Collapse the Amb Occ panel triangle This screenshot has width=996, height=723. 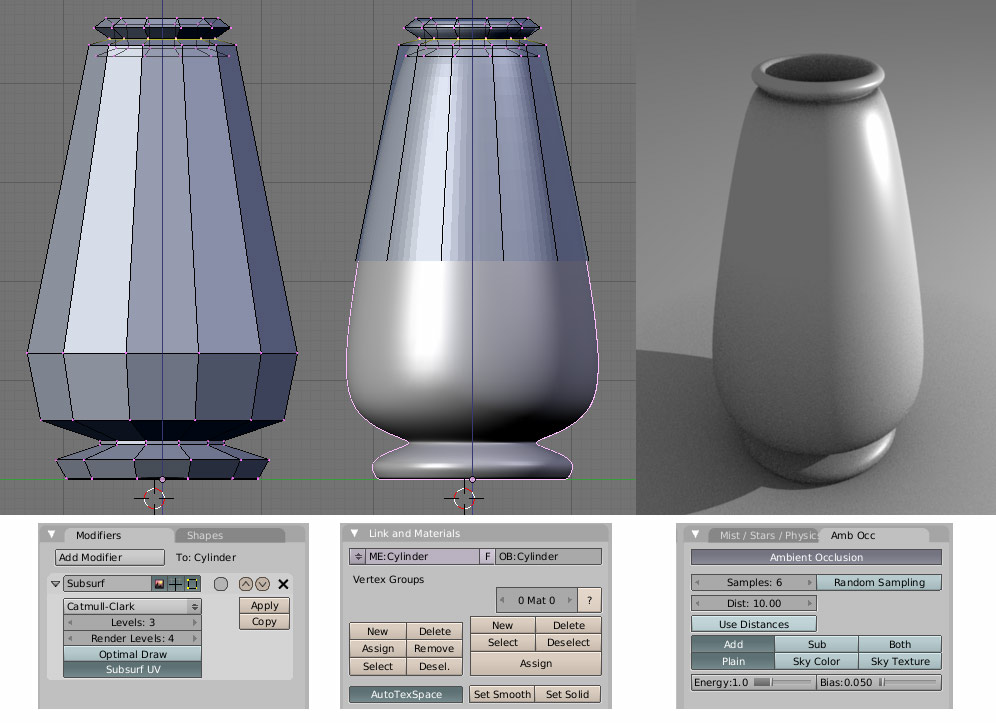coord(695,534)
